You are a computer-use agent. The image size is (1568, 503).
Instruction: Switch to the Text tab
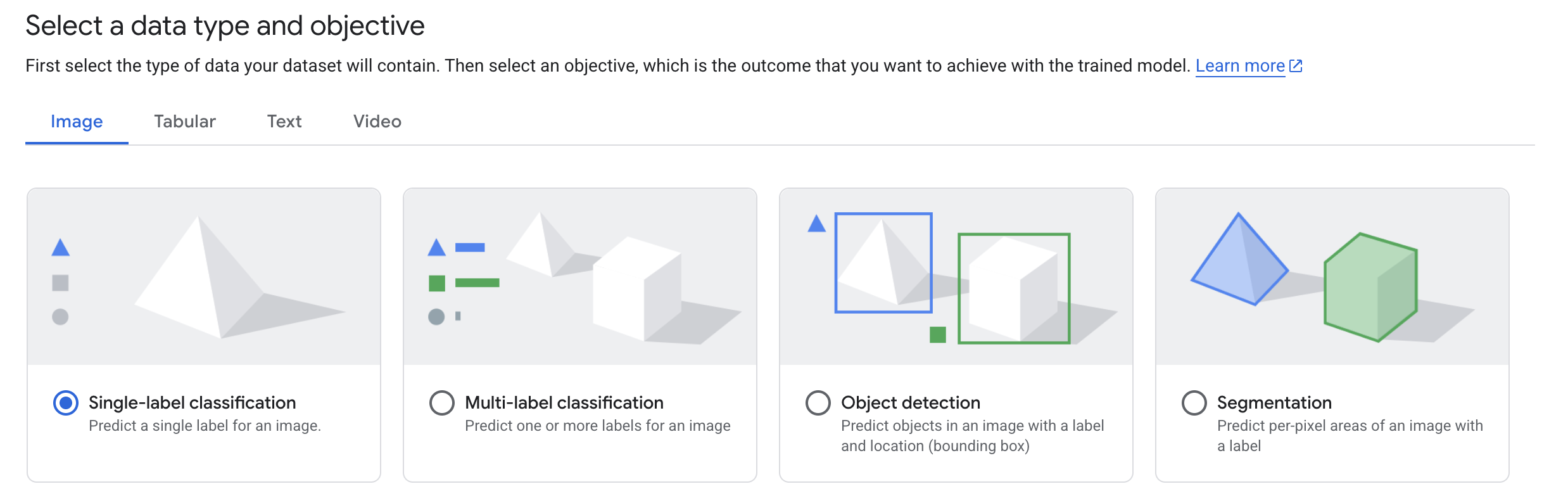[284, 121]
